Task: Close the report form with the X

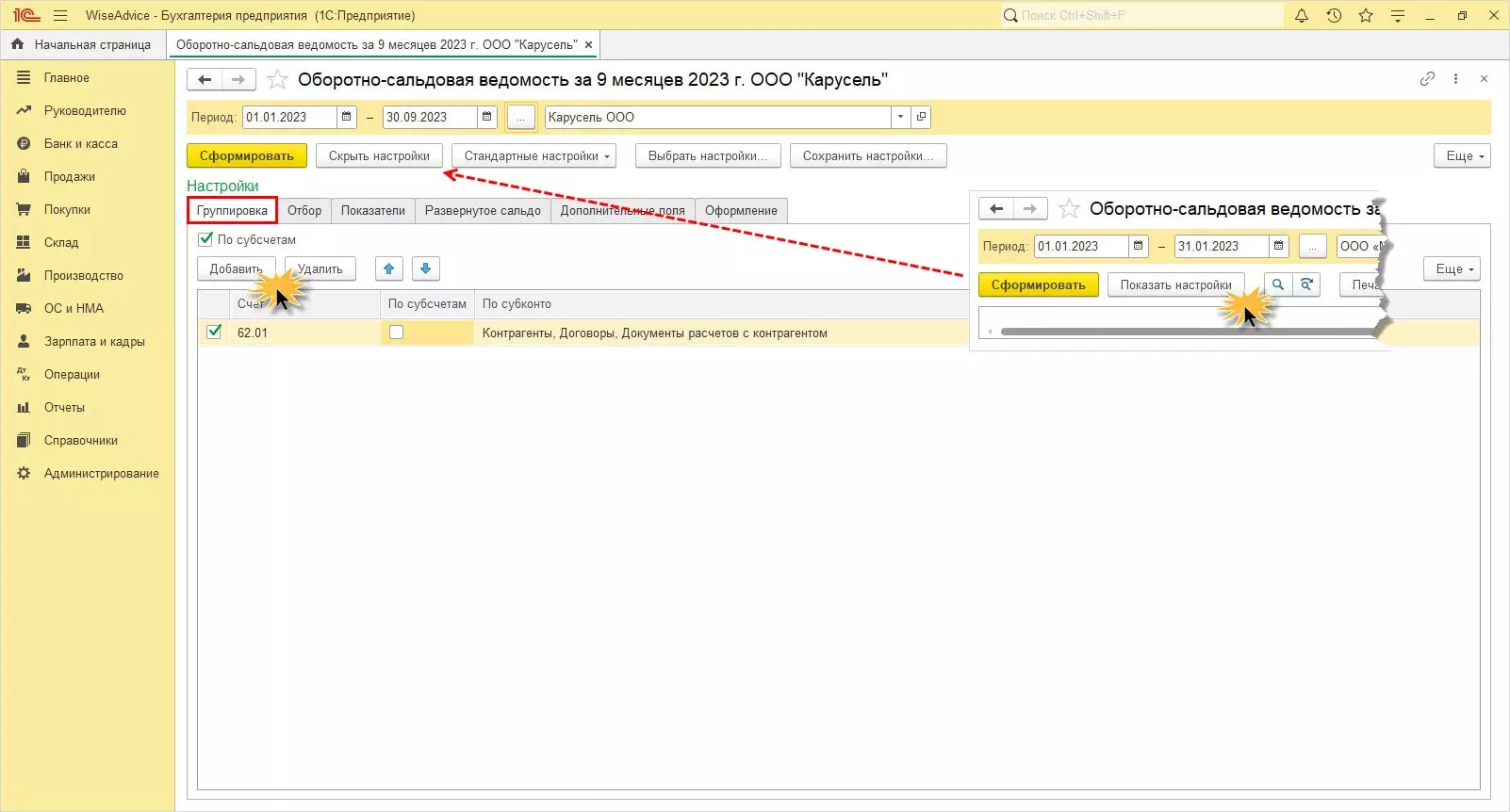Action: (x=1484, y=79)
